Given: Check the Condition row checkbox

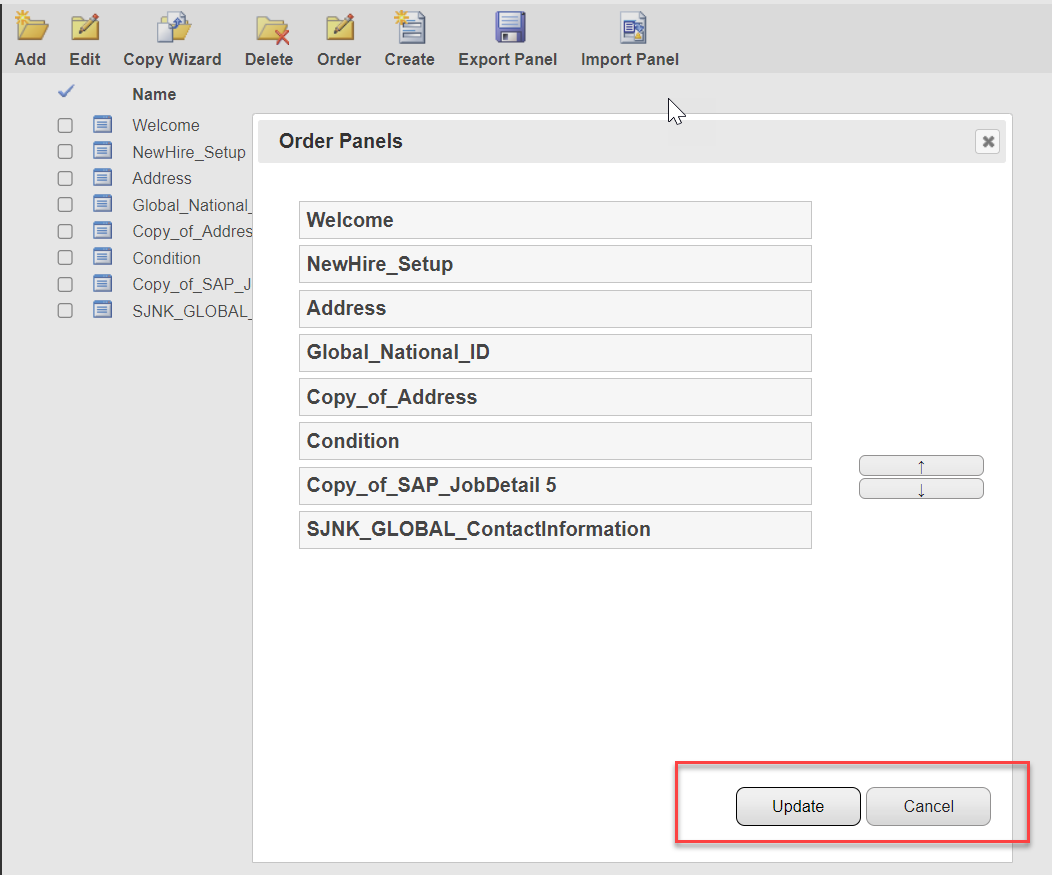Looking at the screenshot, I should click(x=65, y=258).
